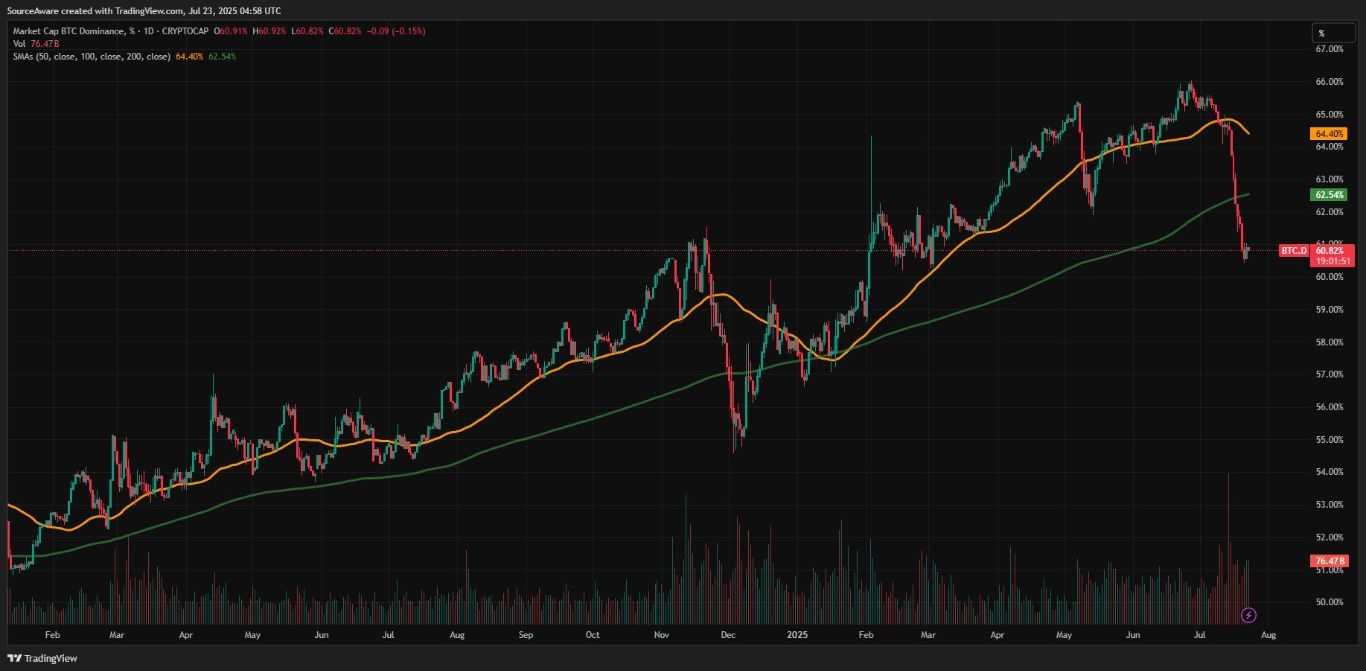Click the -0.09 (-0.15%) change value

coord(395,31)
